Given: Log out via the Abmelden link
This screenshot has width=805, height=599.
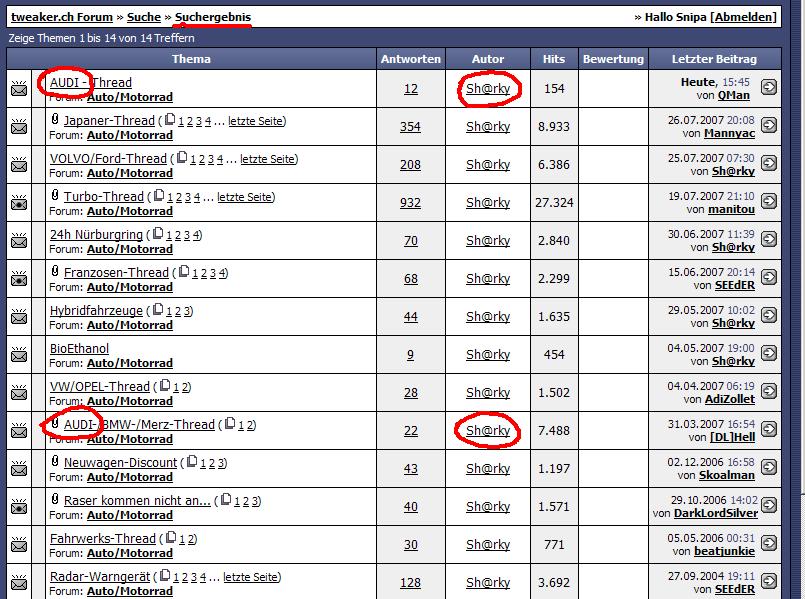Looking at the screenshot, I should [x=742, y=17].
